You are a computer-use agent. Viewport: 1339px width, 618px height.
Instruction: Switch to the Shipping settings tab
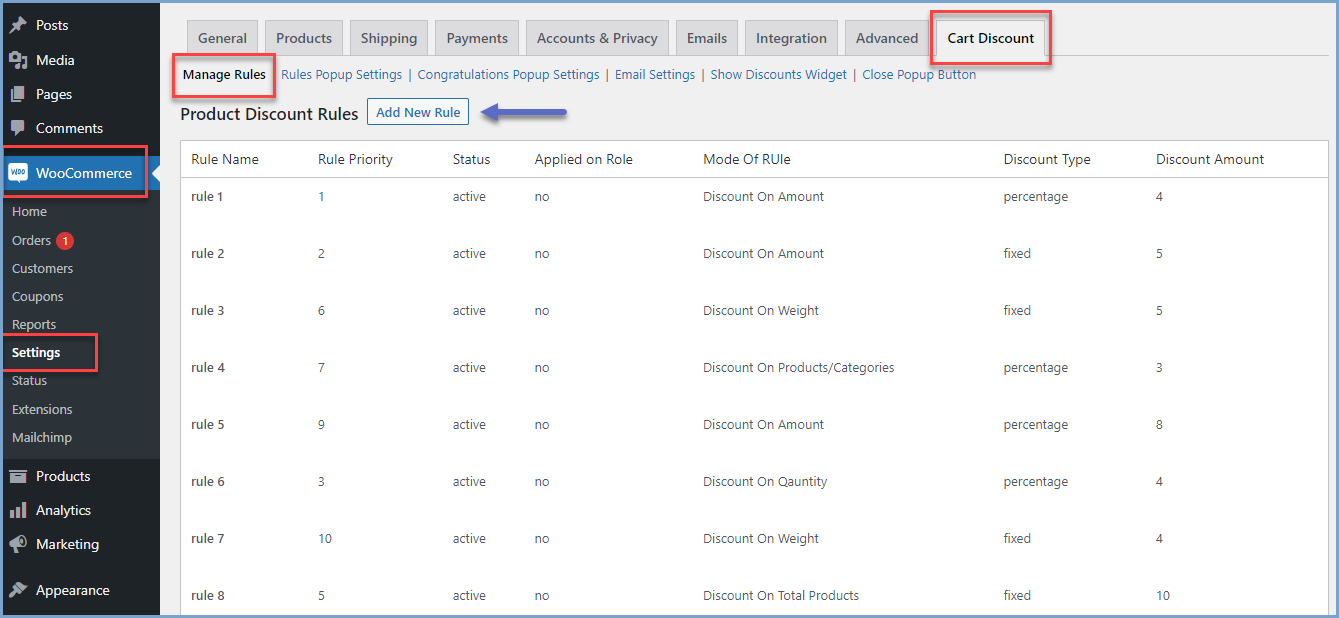[389, 38]
